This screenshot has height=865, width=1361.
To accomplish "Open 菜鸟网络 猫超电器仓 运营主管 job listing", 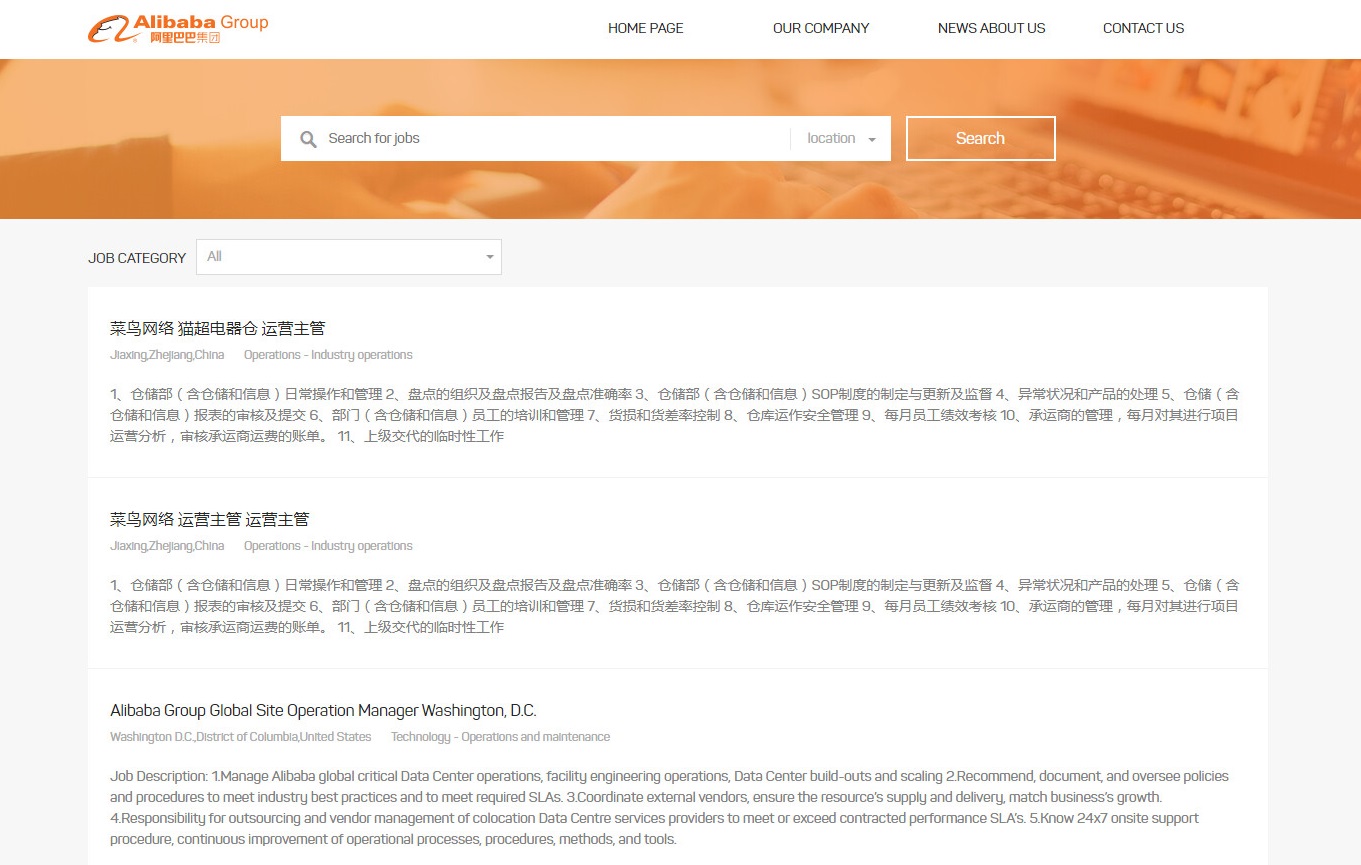I will click(x=217, y=328).
